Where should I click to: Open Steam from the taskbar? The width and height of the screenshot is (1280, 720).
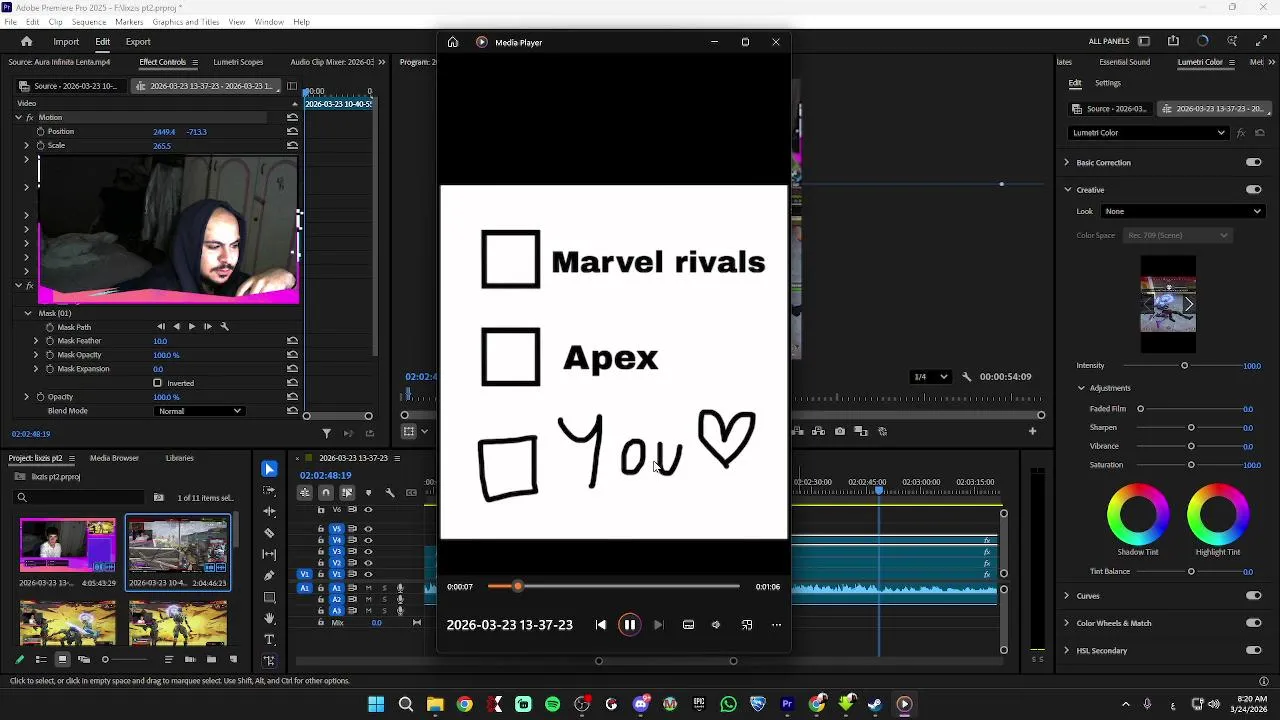(x=875, y=704)
